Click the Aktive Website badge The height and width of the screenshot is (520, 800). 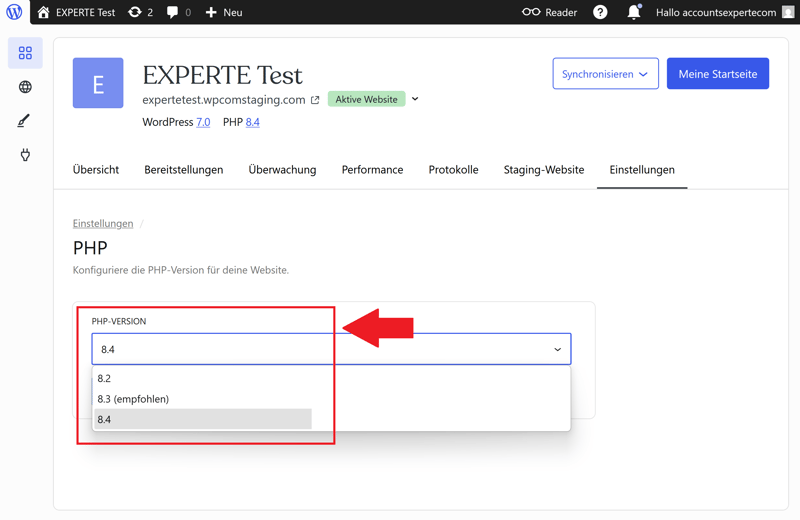point(366,99)
